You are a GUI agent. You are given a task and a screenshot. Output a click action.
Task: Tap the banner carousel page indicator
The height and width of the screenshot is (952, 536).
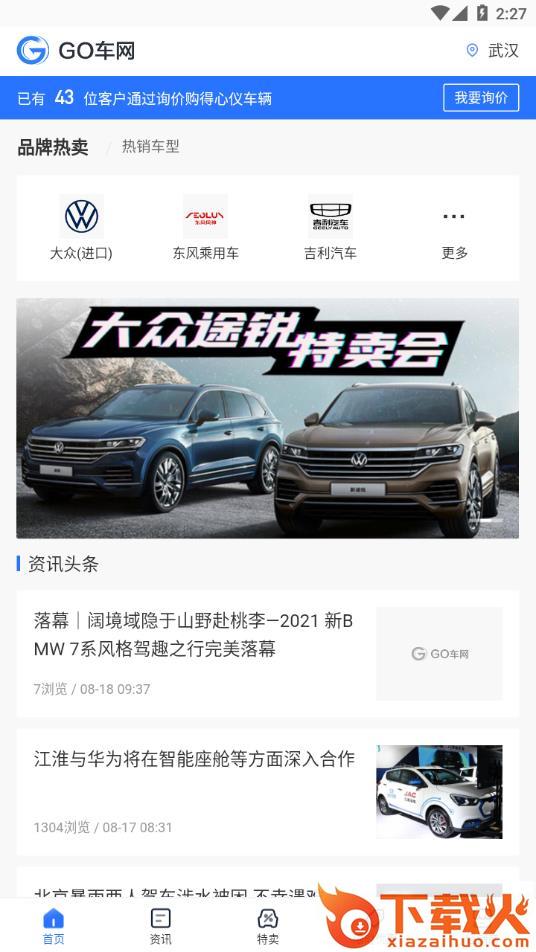tap(492, 520)
